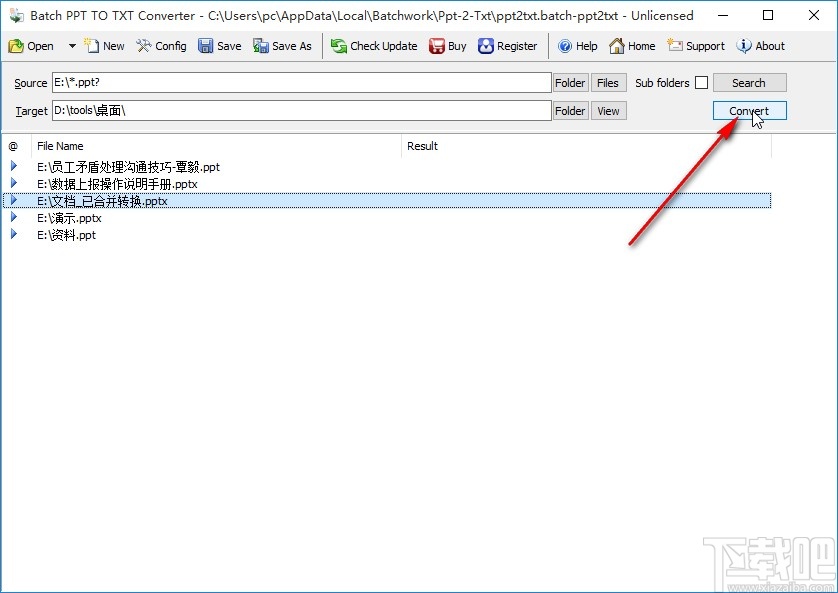Open the Help documentation
This screenshot has width=838, height=593.
pos(578,46)
